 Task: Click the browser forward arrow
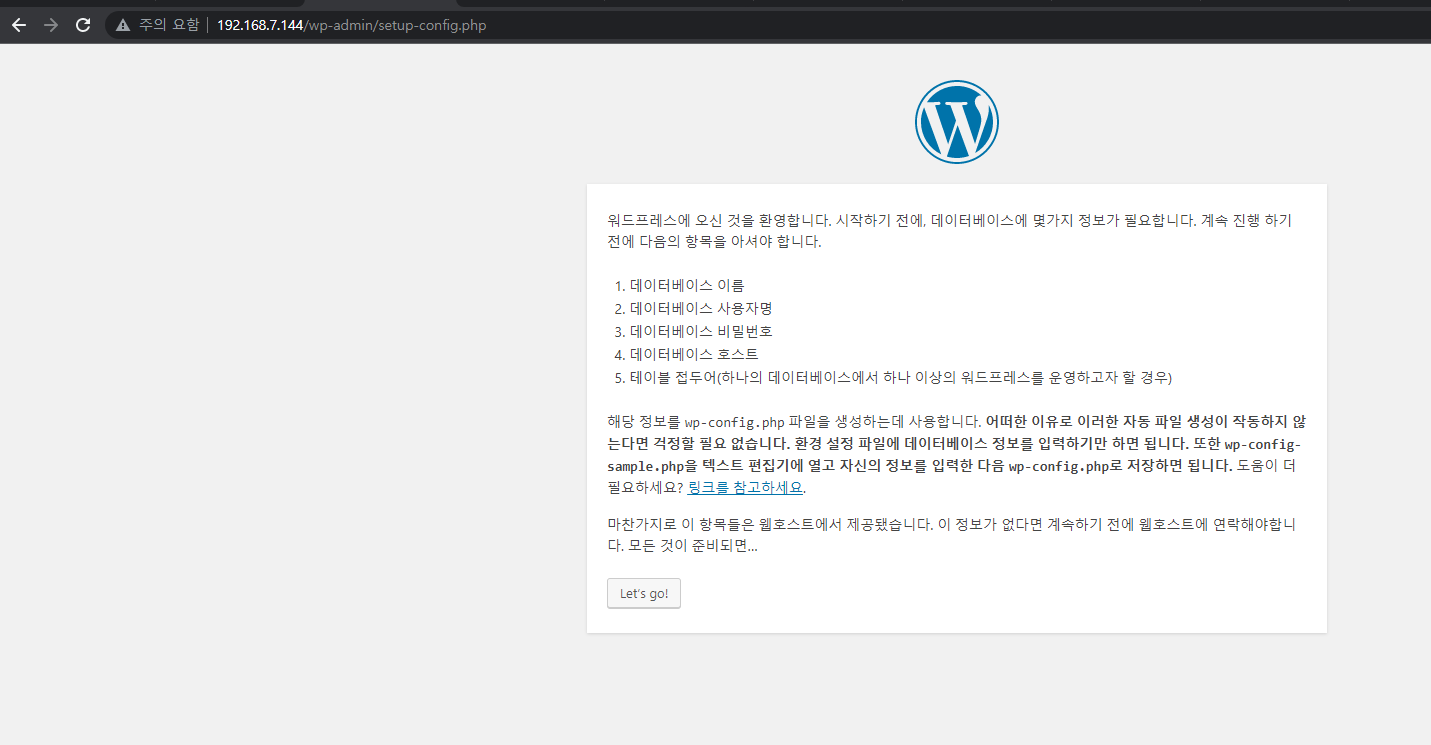[51, 25]
